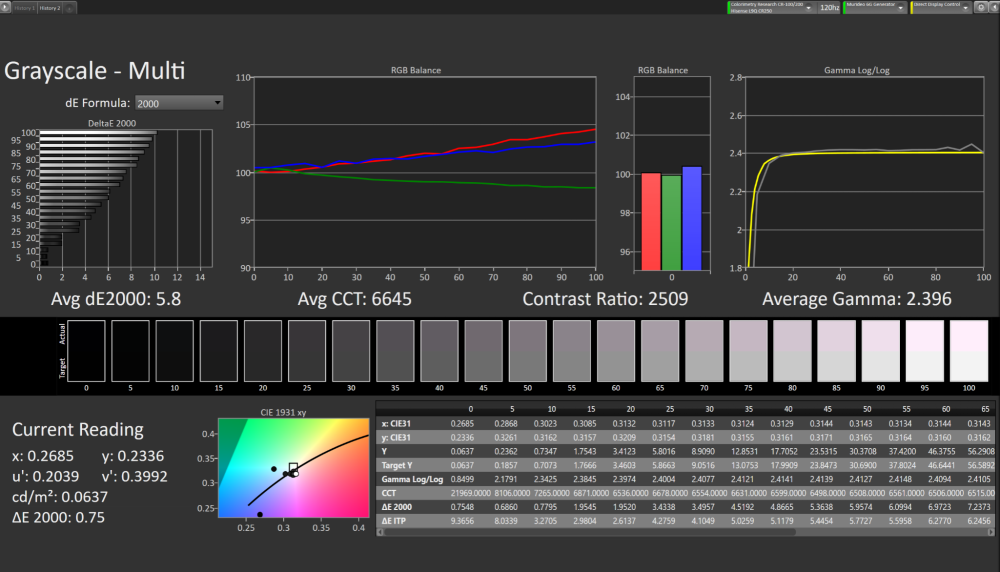Click the green bar in the RGB Balance bar chart
Viewport: 1000px width, 572px height.
[x=672, y=223]
